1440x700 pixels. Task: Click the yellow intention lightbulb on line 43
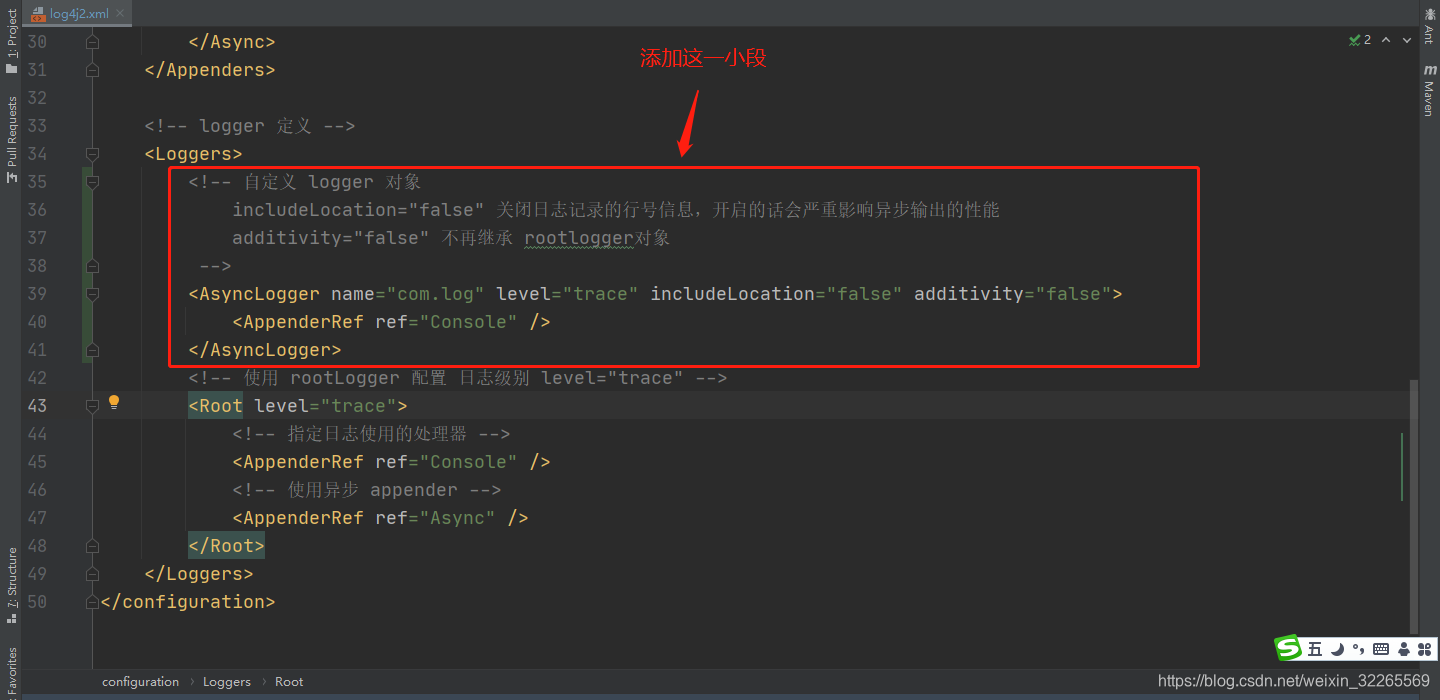pos(114,402)
